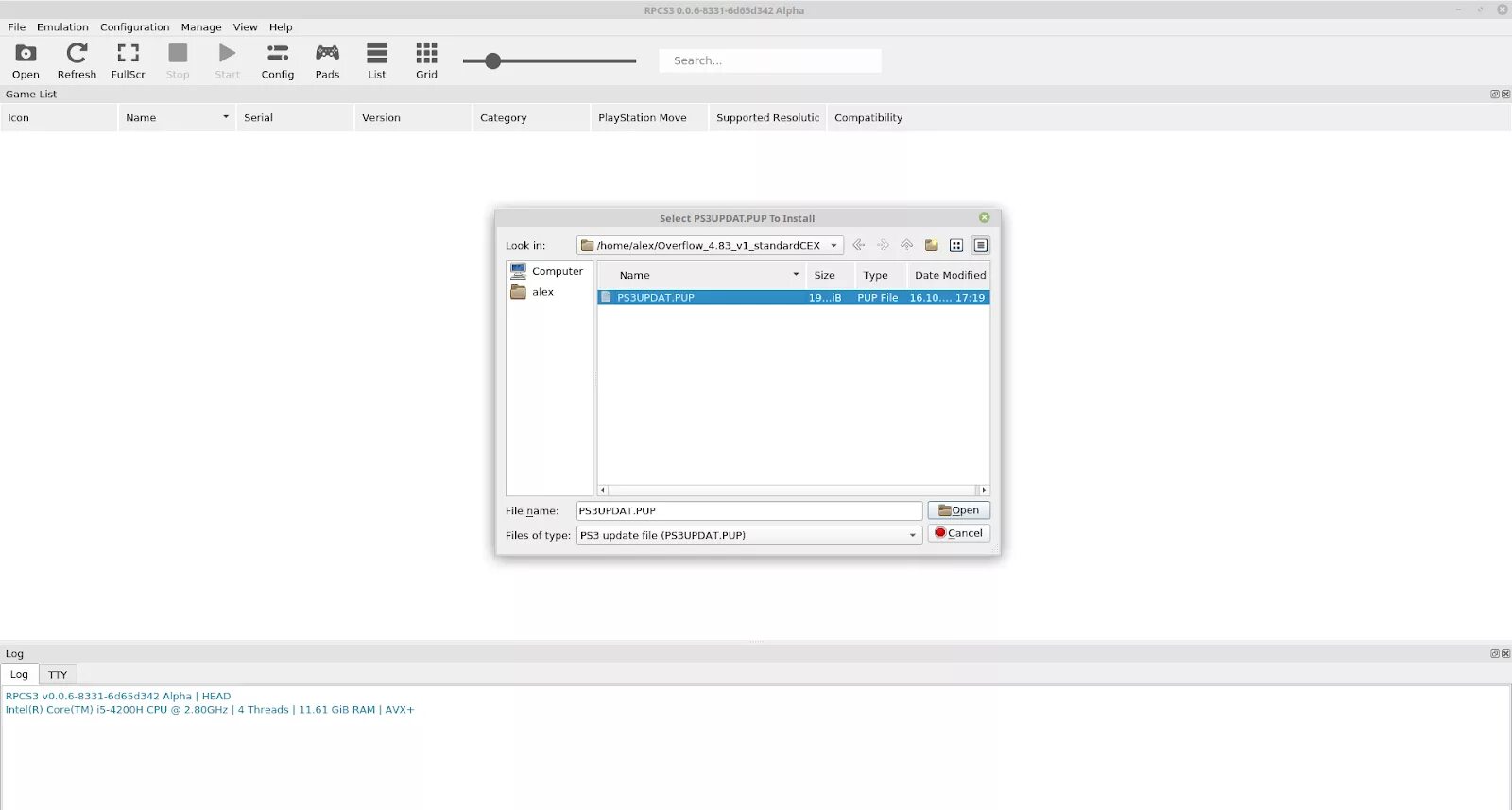
Task: Click the Start emulation icon
Action: (227, 60)
